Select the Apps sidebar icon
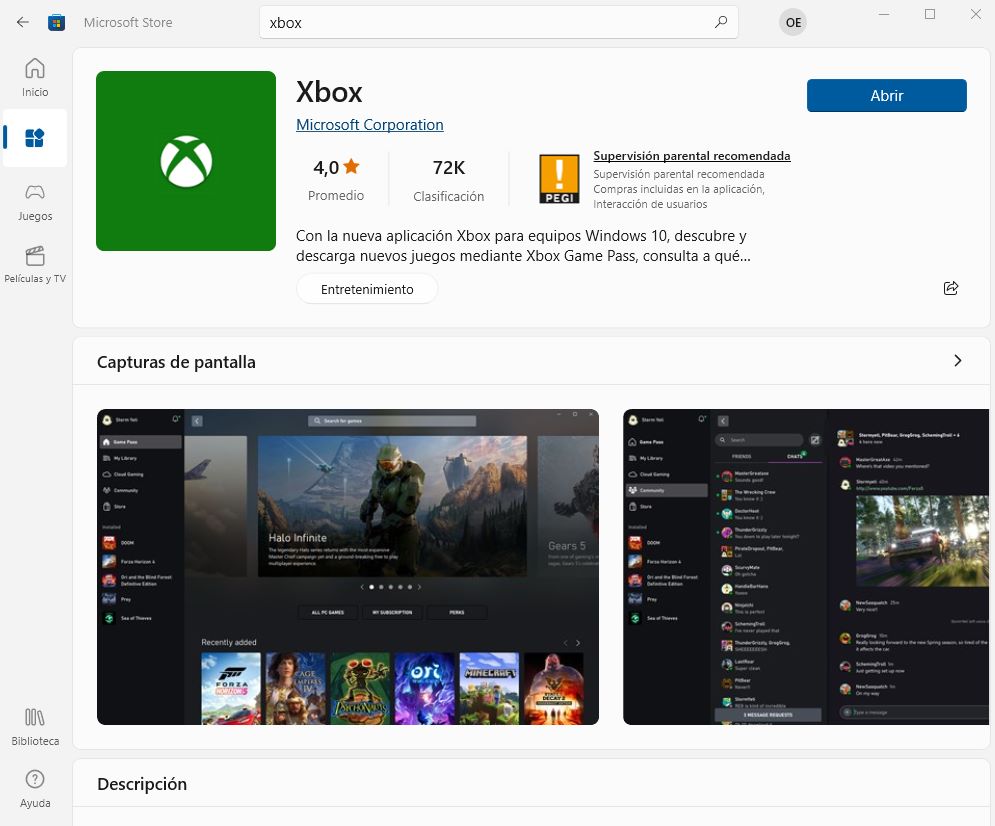Viewport: 995px width, 826px height. (x=35, y=138)
